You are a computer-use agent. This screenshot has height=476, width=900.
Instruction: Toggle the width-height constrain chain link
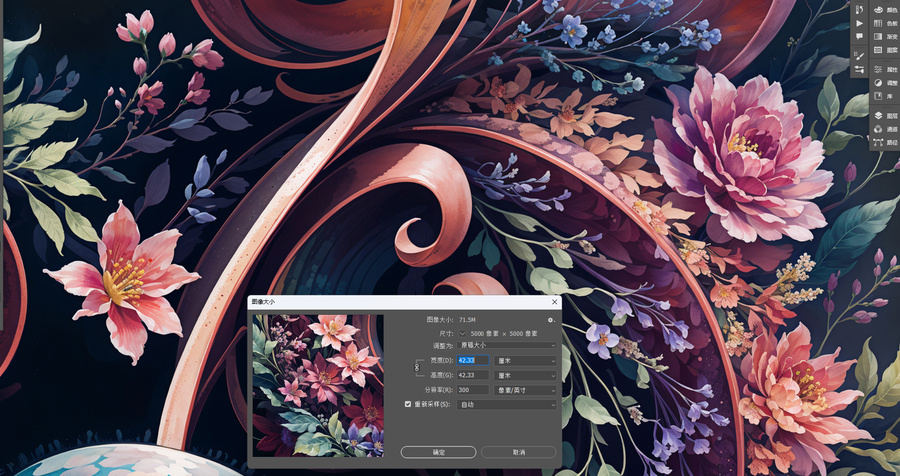tap(418, 367)
